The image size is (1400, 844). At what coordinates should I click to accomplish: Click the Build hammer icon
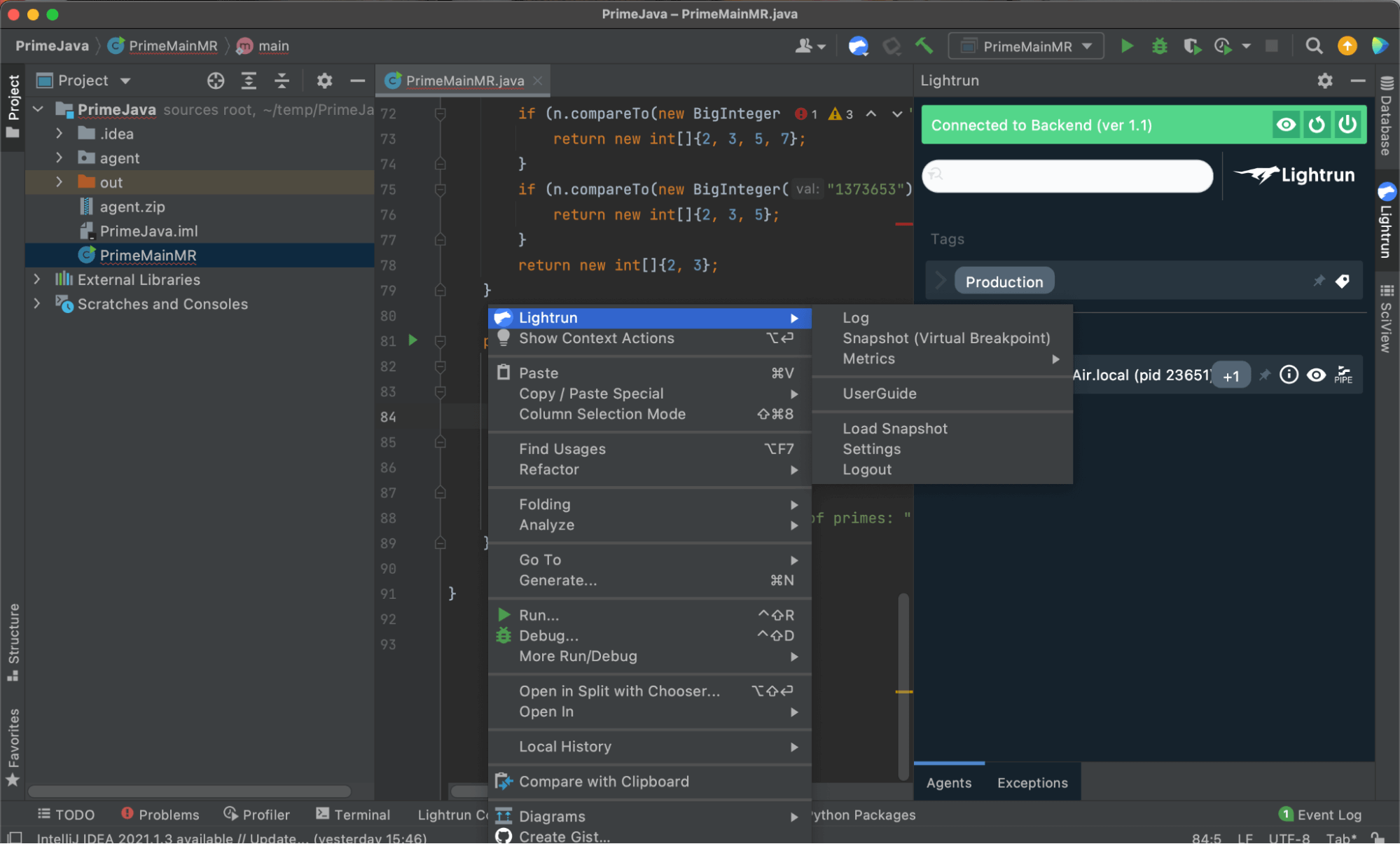tap(924, 46)
